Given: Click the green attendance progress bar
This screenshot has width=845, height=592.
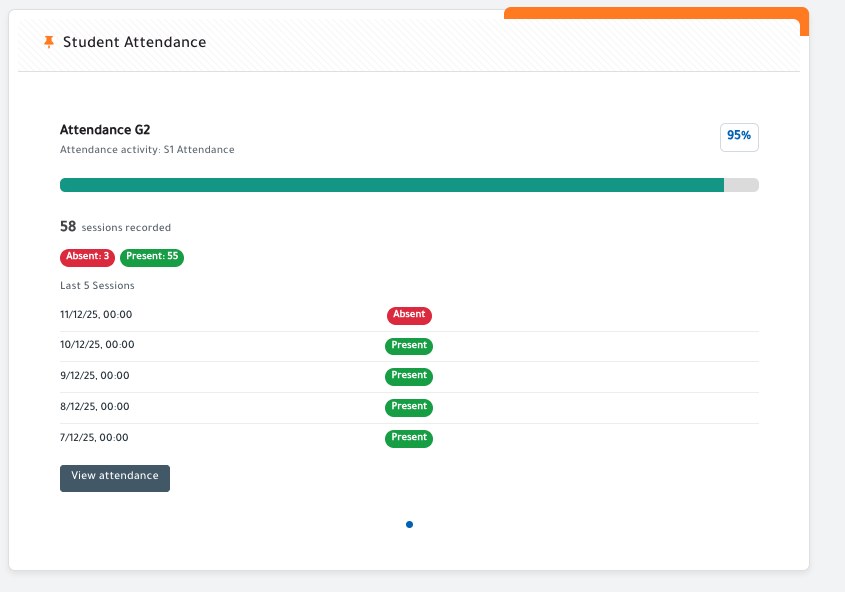Looking at the screenshot, I should (x=409, y=185).
